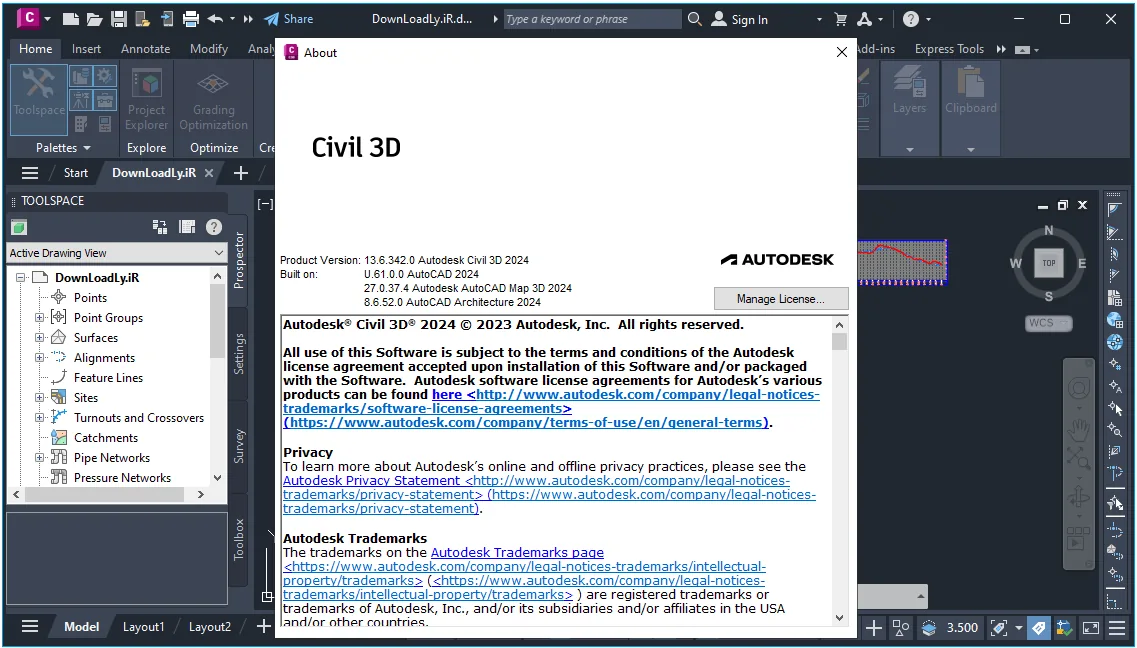Image resolution: width=1137 pixels, height=648 pixels.
Task: Switch to the Start file tab
Action: [x=75, y=173]
